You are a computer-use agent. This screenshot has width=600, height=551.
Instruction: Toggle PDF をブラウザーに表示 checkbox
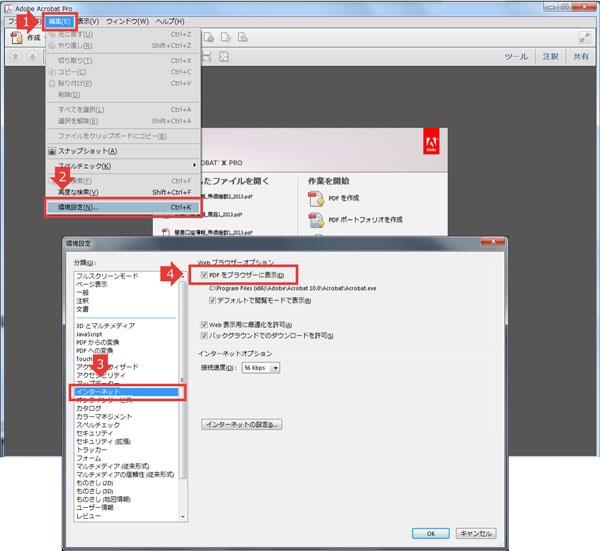pyautogui.click(x=204, y=275)
